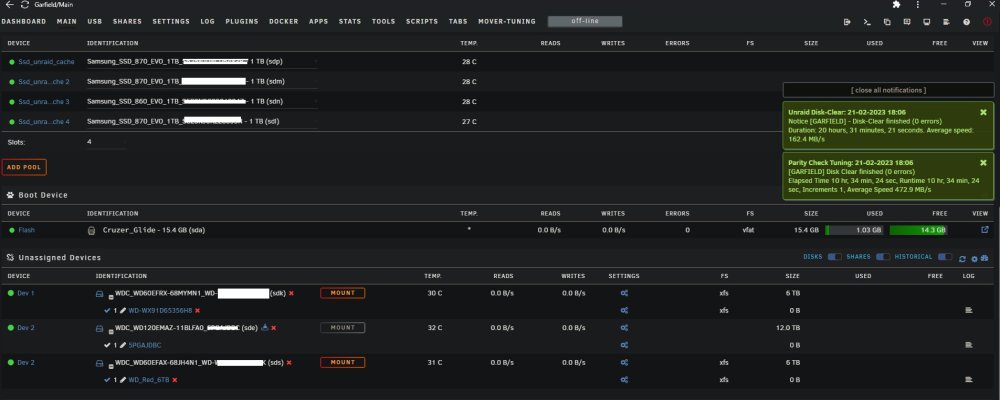1000x400 pixels.
Task: Open the browser extensions puzzle icon
Action: click(896, 4)
